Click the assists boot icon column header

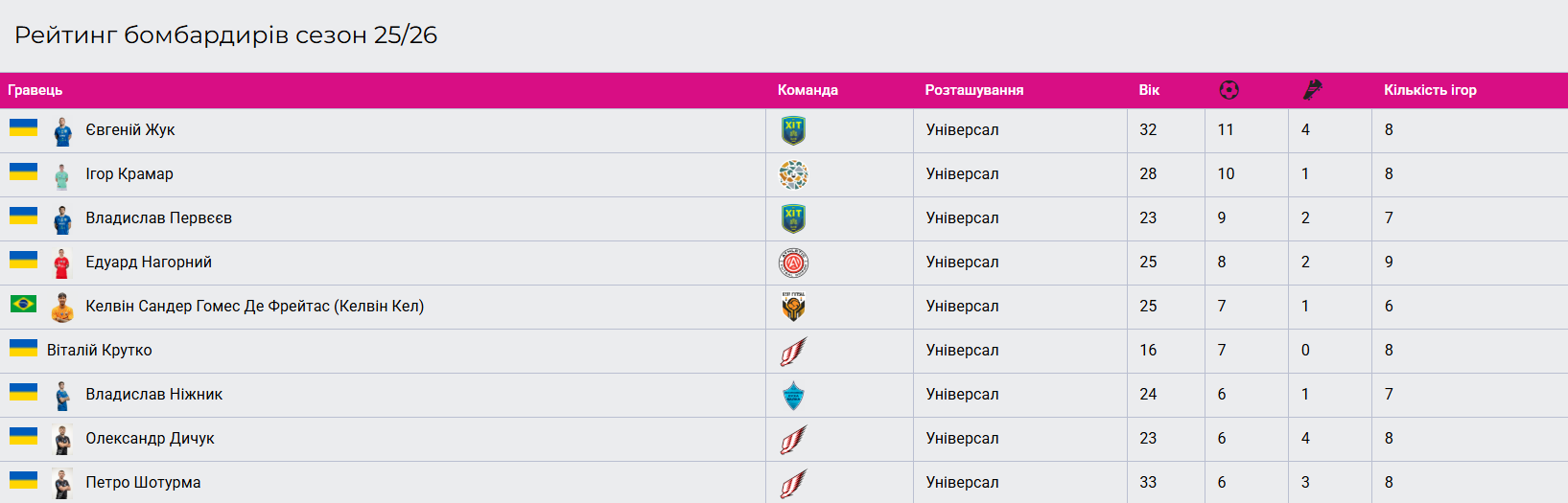(x=1312, y=90)
